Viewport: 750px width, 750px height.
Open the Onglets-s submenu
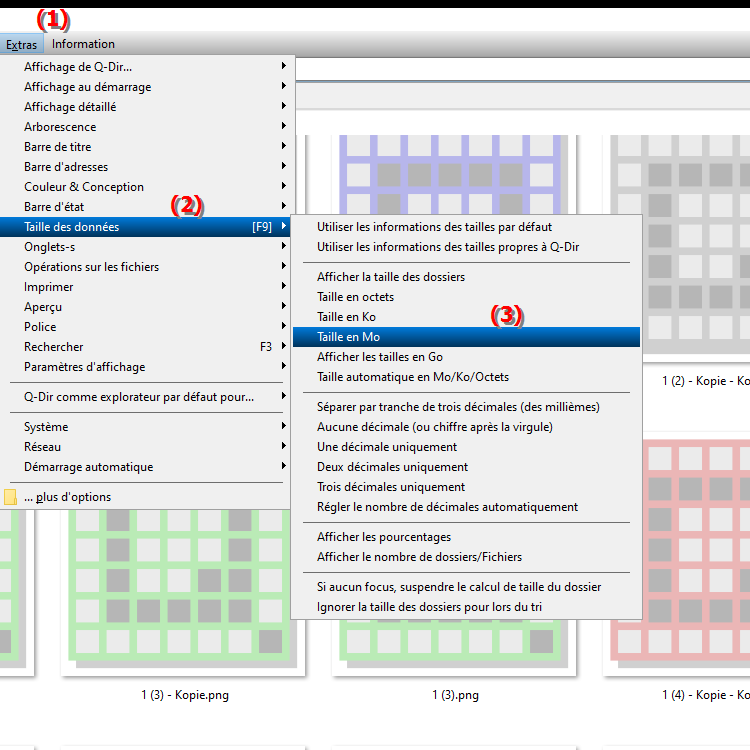[145, 247]
